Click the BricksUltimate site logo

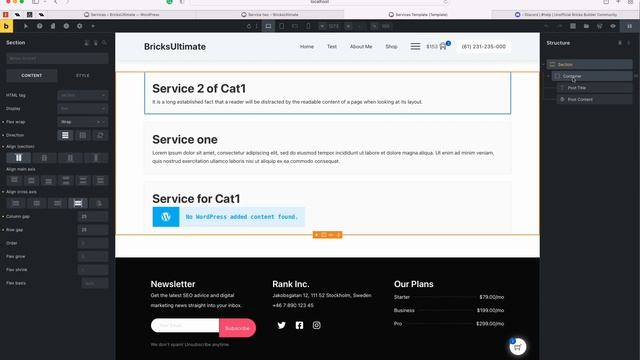pos(175,47)
